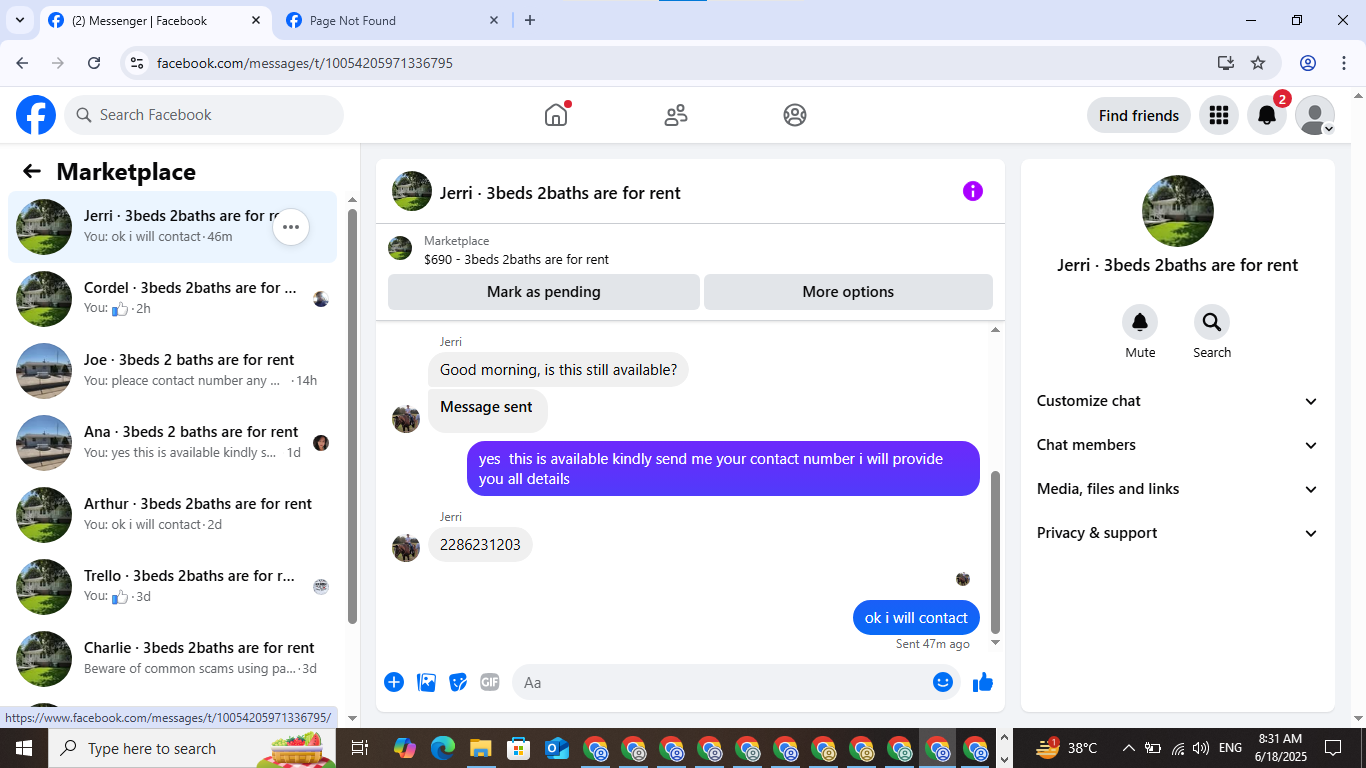Click the Facebook logo
This screenshot has height=768, width=1366.
click(36, 115)
